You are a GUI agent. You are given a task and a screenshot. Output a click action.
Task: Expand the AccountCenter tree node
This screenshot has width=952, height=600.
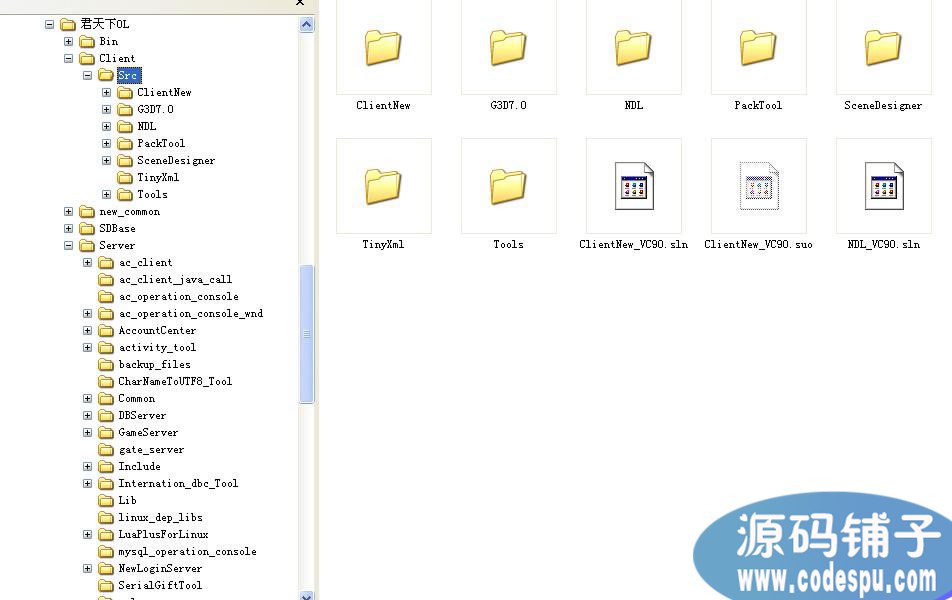click(87, 330)
